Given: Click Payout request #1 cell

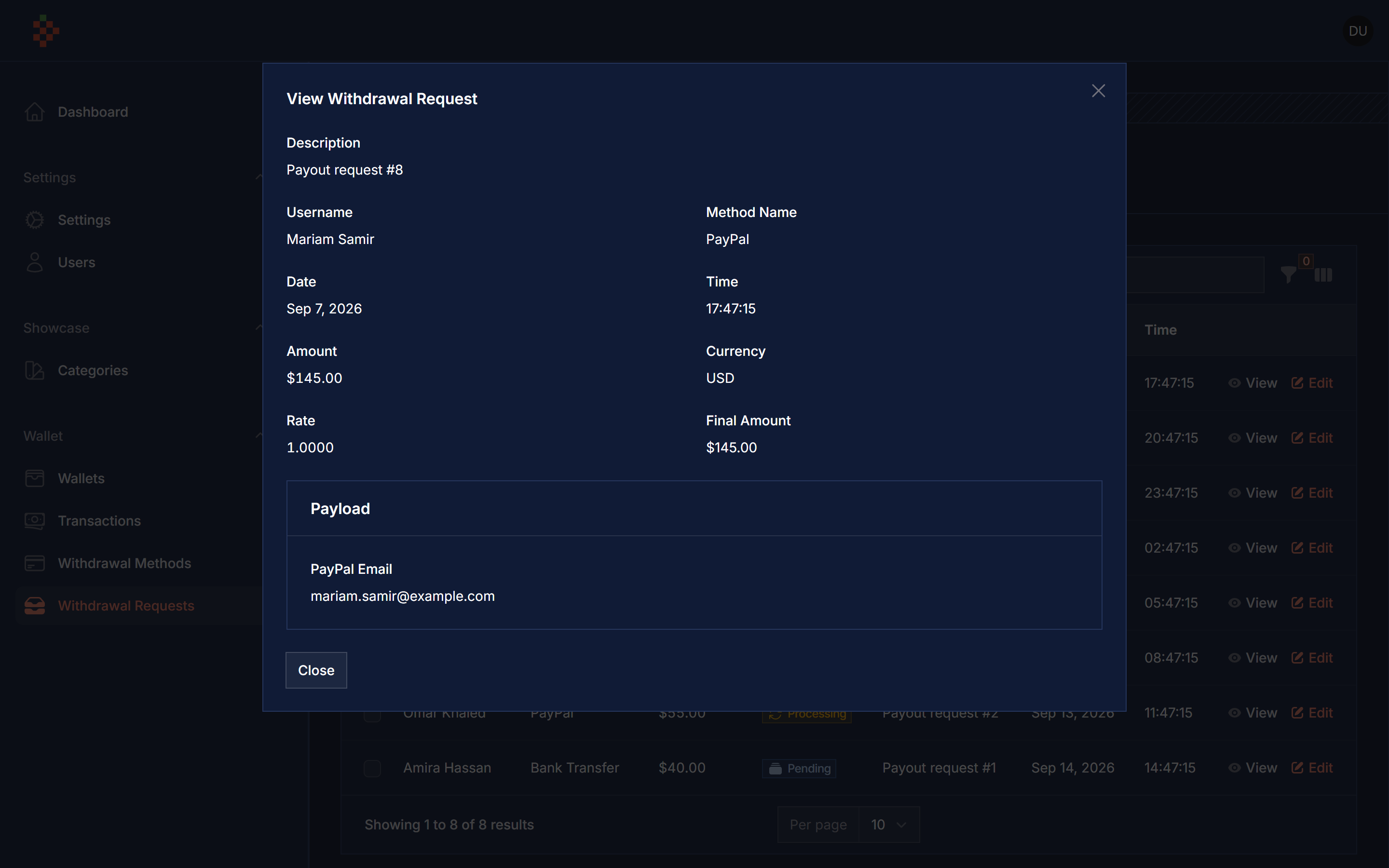Looking at the screenshot, I should (939, 768).
